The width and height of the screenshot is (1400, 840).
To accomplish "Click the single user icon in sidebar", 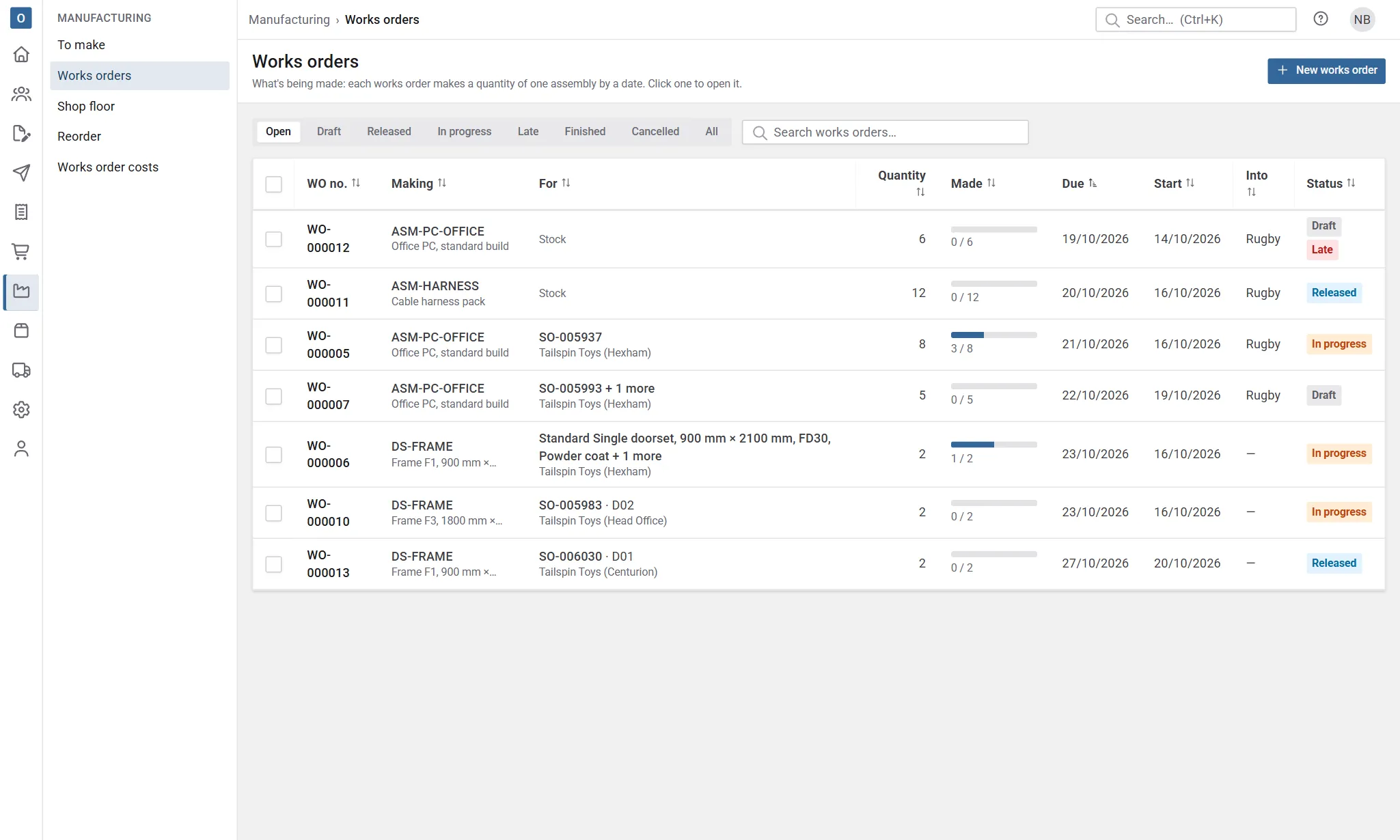I will [21, 449].
